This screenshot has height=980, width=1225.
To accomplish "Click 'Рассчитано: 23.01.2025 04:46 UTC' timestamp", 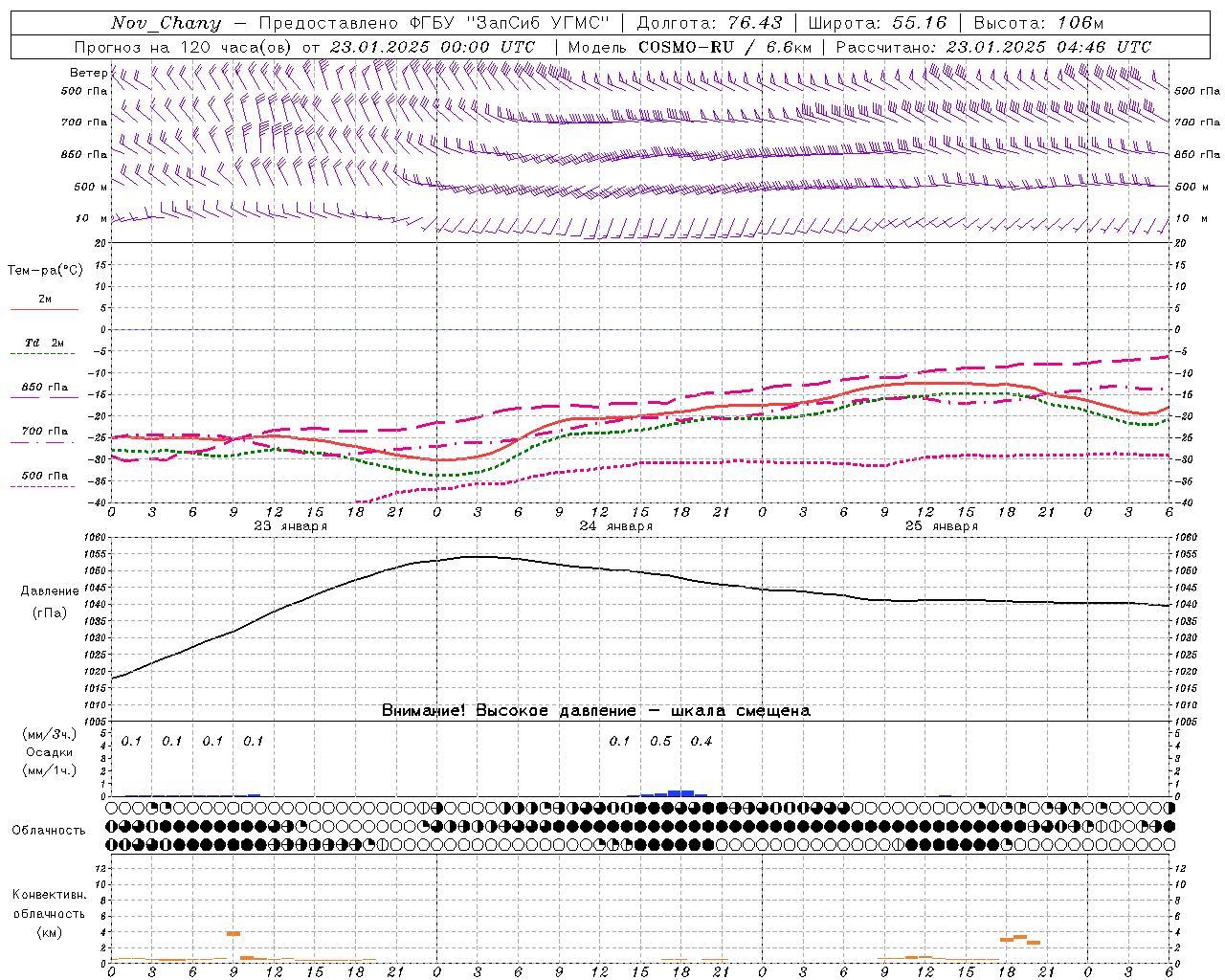I will coord(993,47).
